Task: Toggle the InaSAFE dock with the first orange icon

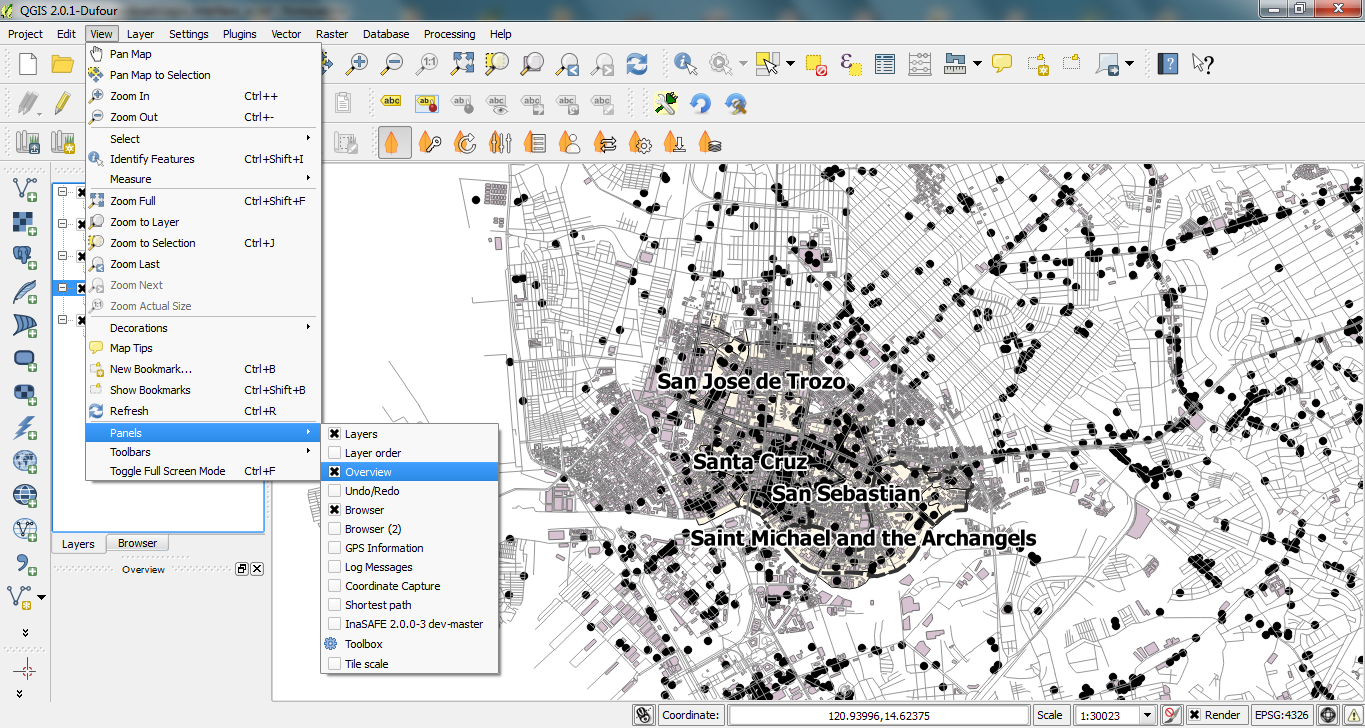Action: [x=394, y=142]
